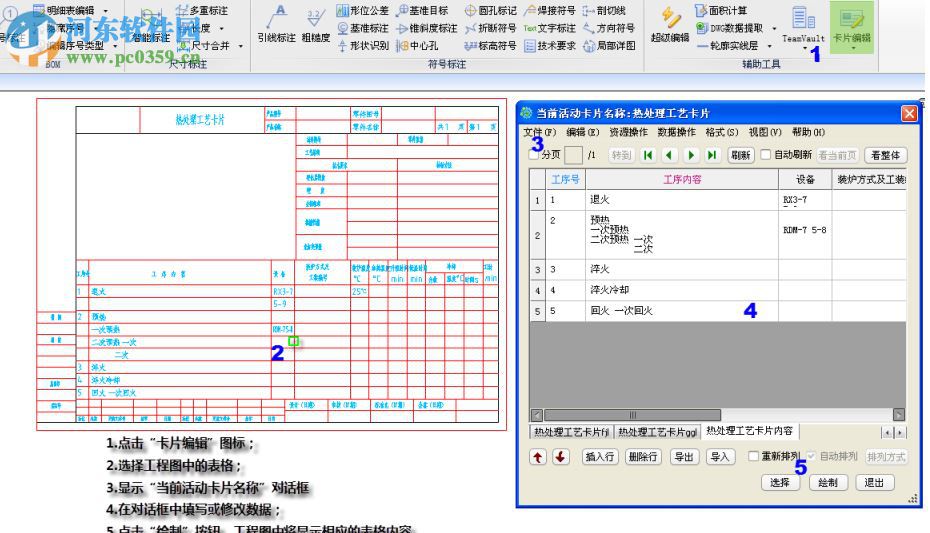Select the 尺寸合并 dimension merge tool

click(x=204, y=45)
